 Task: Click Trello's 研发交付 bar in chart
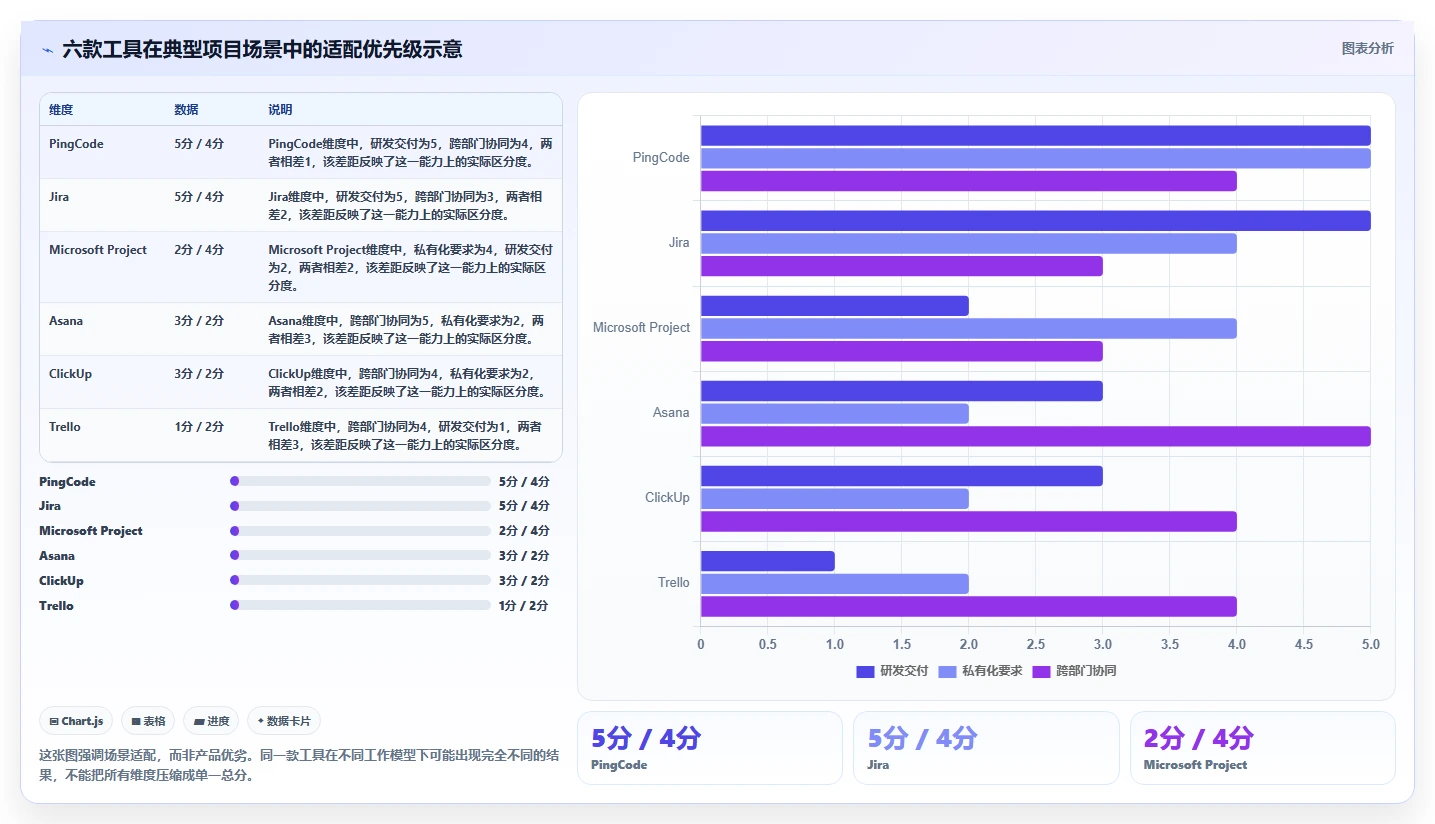tap(767, 561)
